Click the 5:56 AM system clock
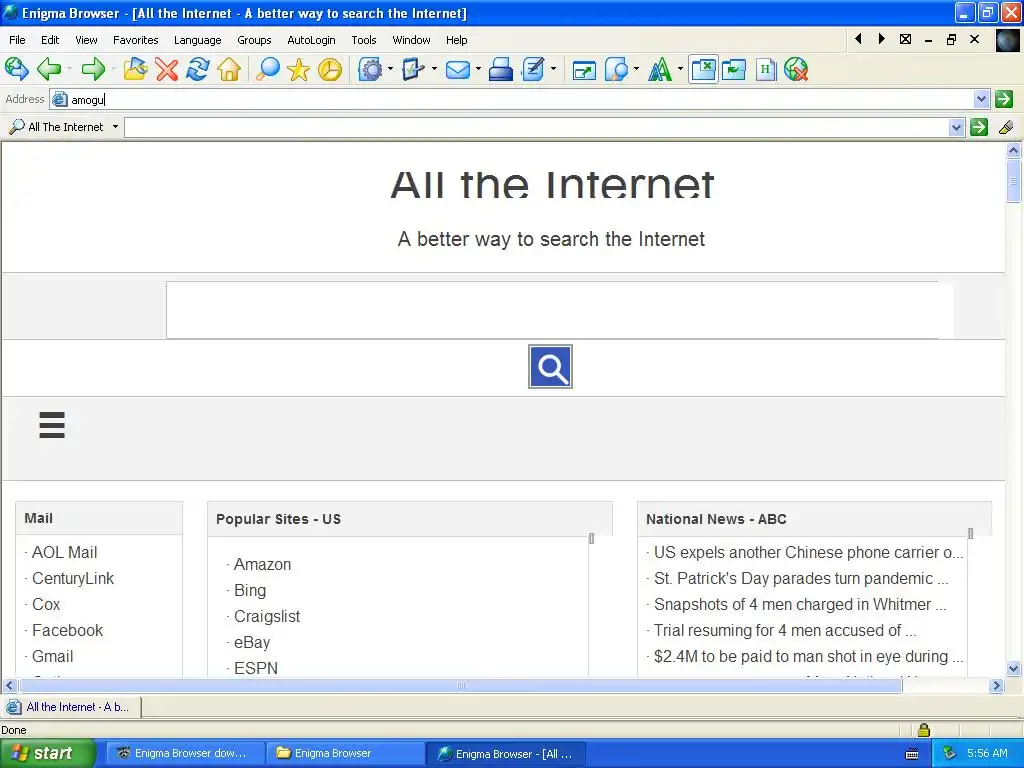 (987, 753)
